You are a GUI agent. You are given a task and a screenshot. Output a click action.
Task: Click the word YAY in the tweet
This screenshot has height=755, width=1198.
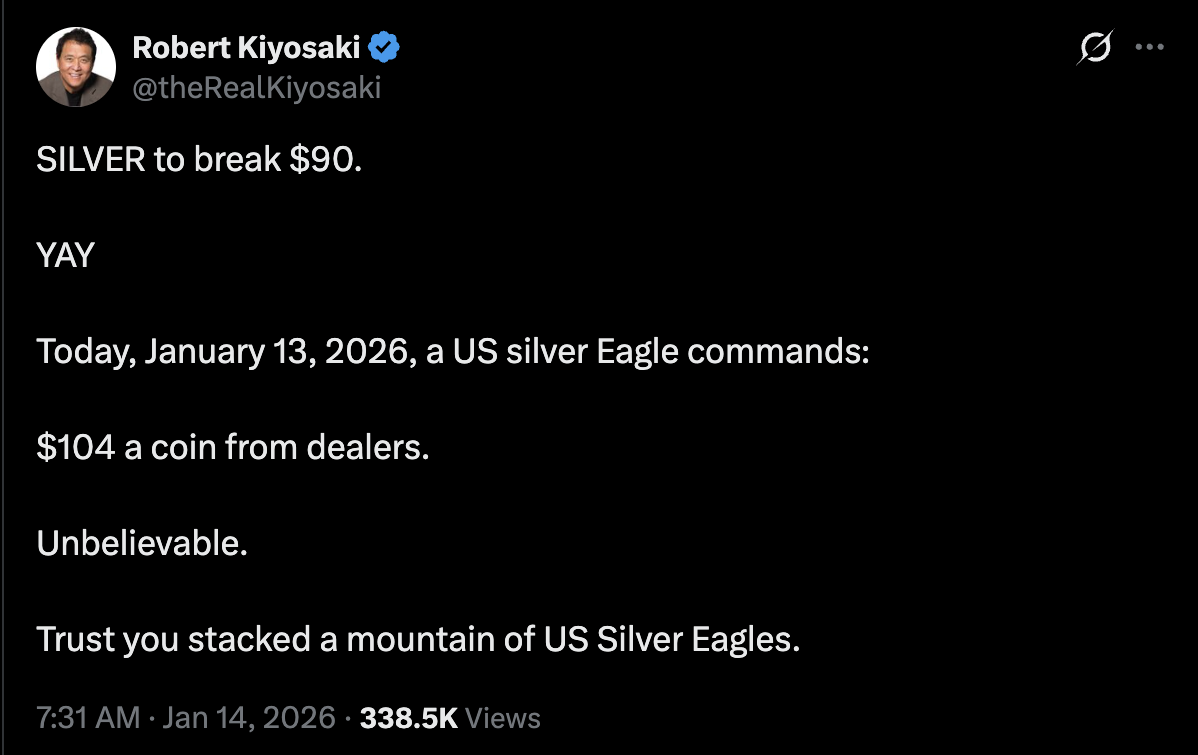pyautogui.click(x=65, y=255)
